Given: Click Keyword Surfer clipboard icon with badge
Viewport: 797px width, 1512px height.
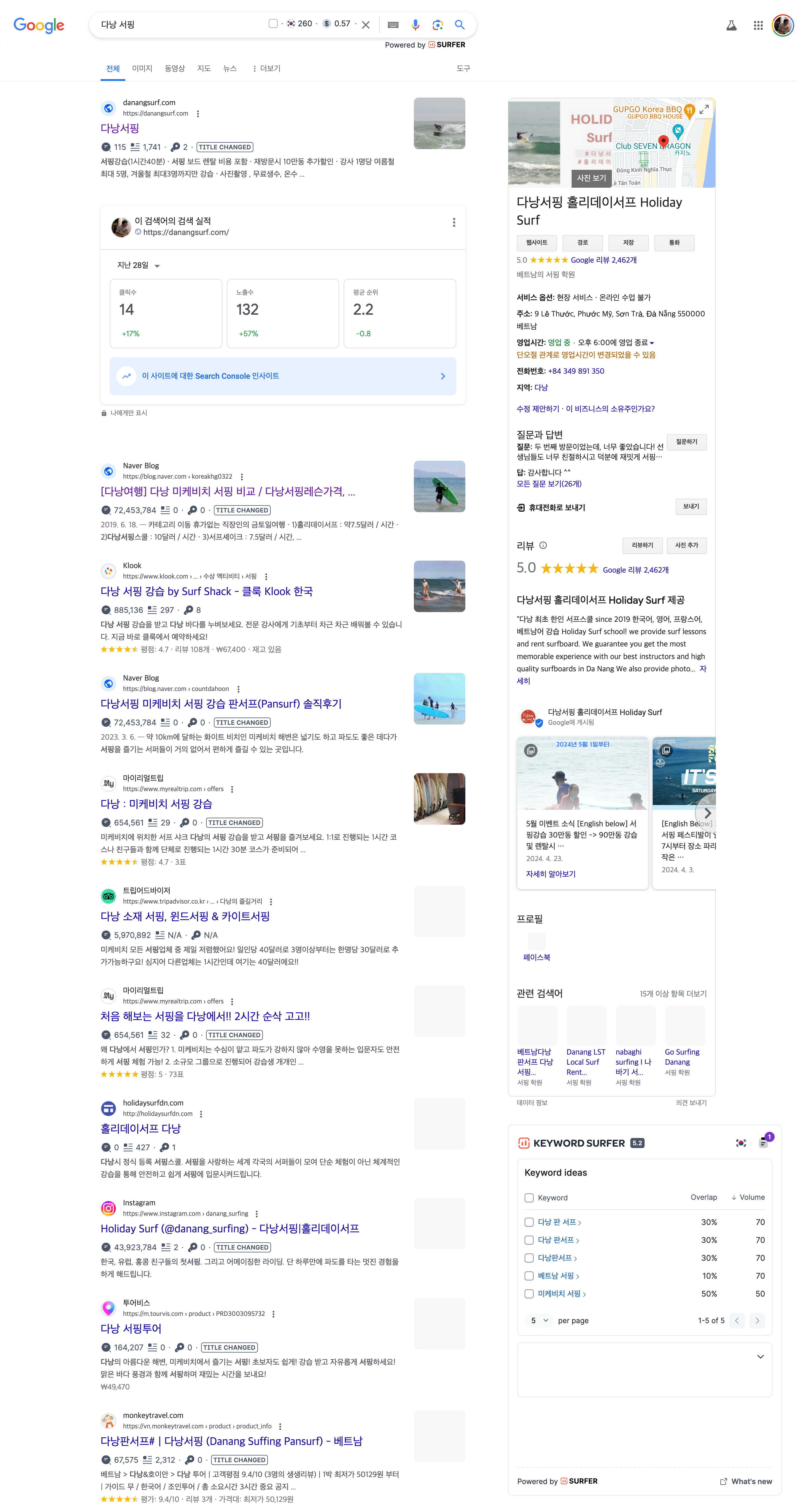Looking at the screenshot, I should [763, 1142].
